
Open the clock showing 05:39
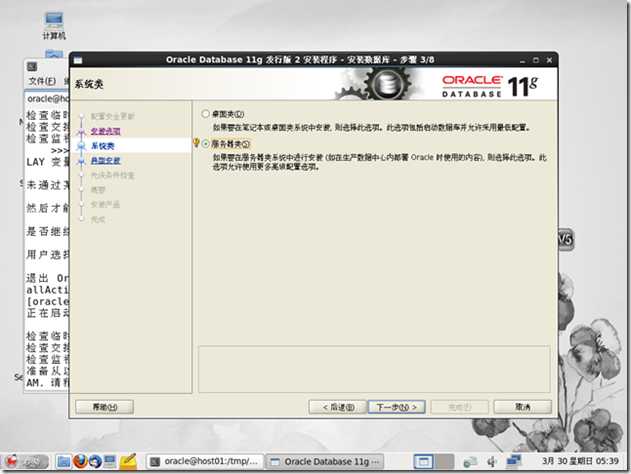(580, 461)
